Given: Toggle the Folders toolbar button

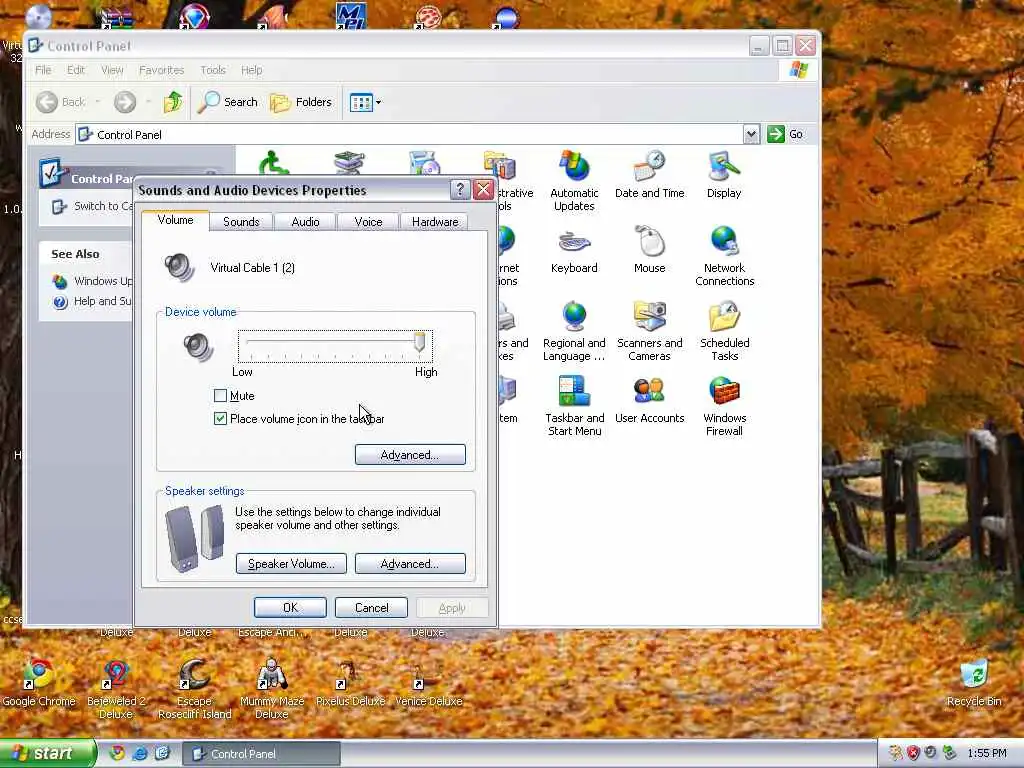Looking at the screenshot, I should (x=301, y=102).
